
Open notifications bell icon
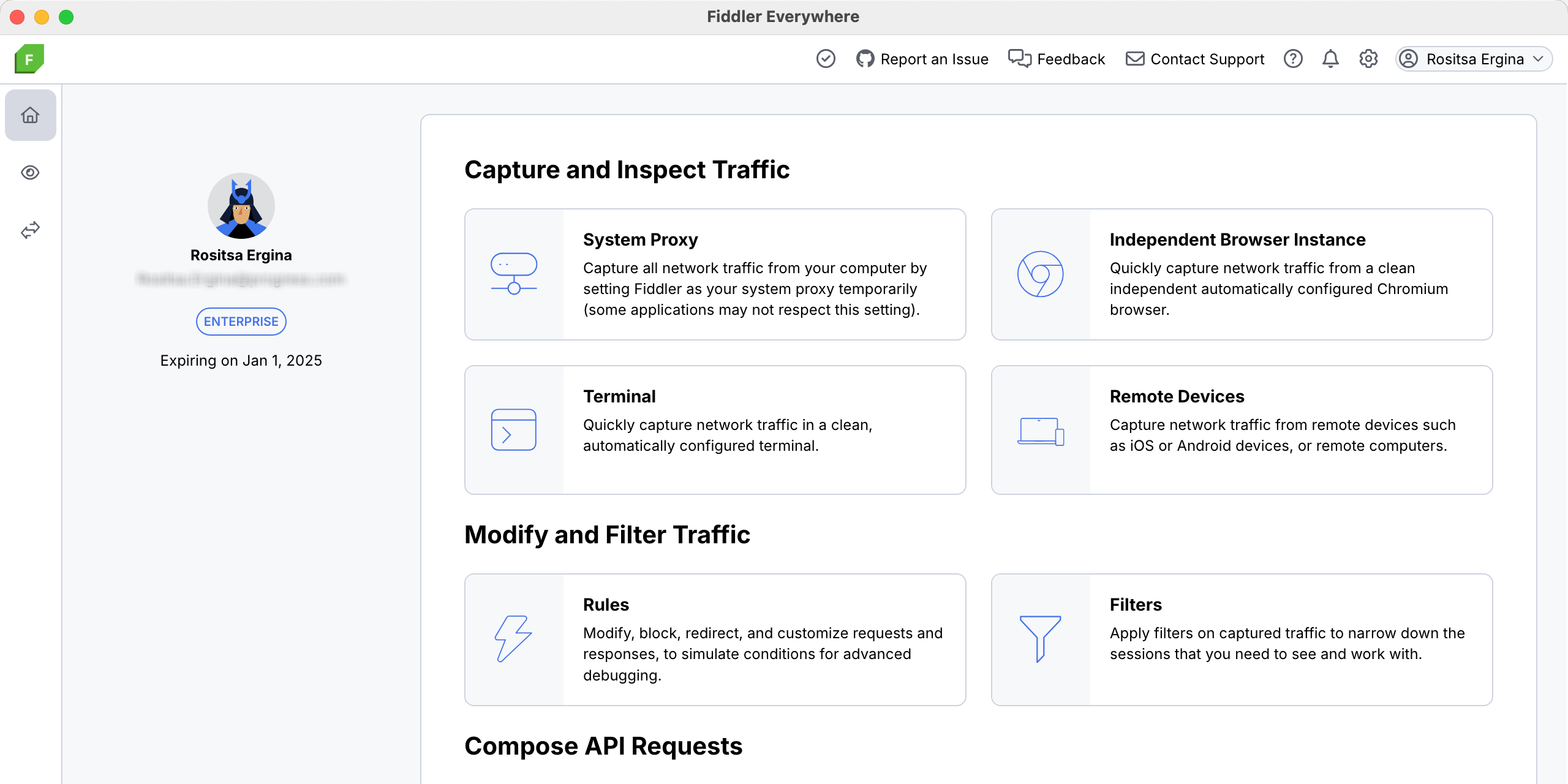tap(1330, 59)
